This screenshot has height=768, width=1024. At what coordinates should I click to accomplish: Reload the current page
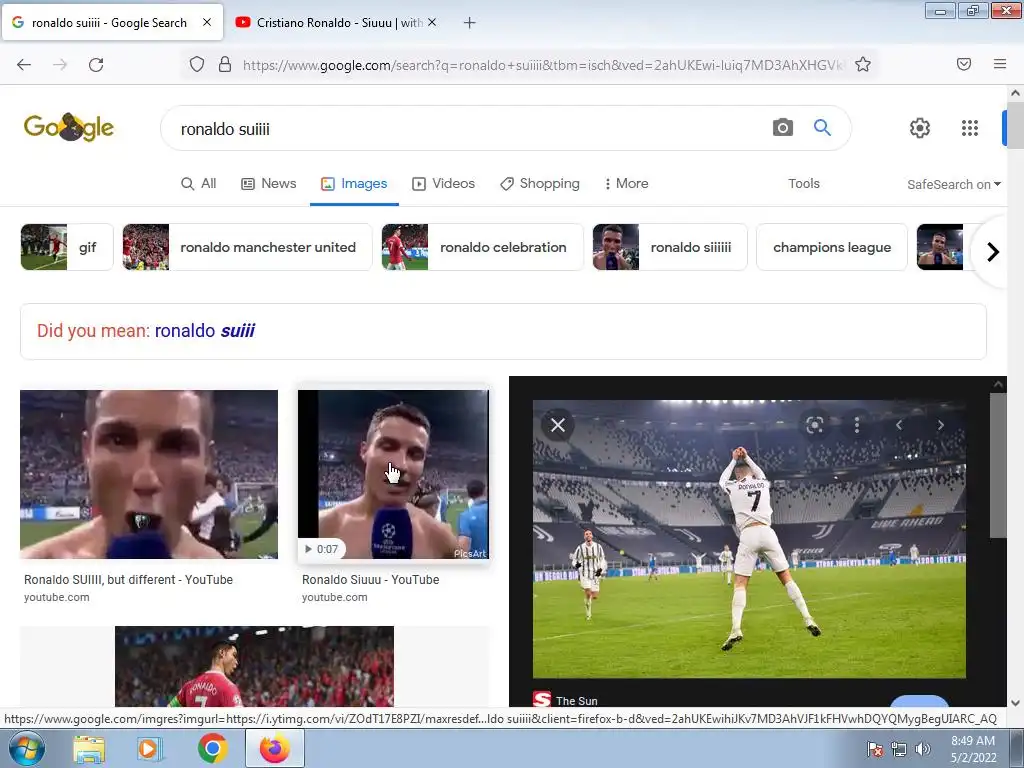(96, 65)
